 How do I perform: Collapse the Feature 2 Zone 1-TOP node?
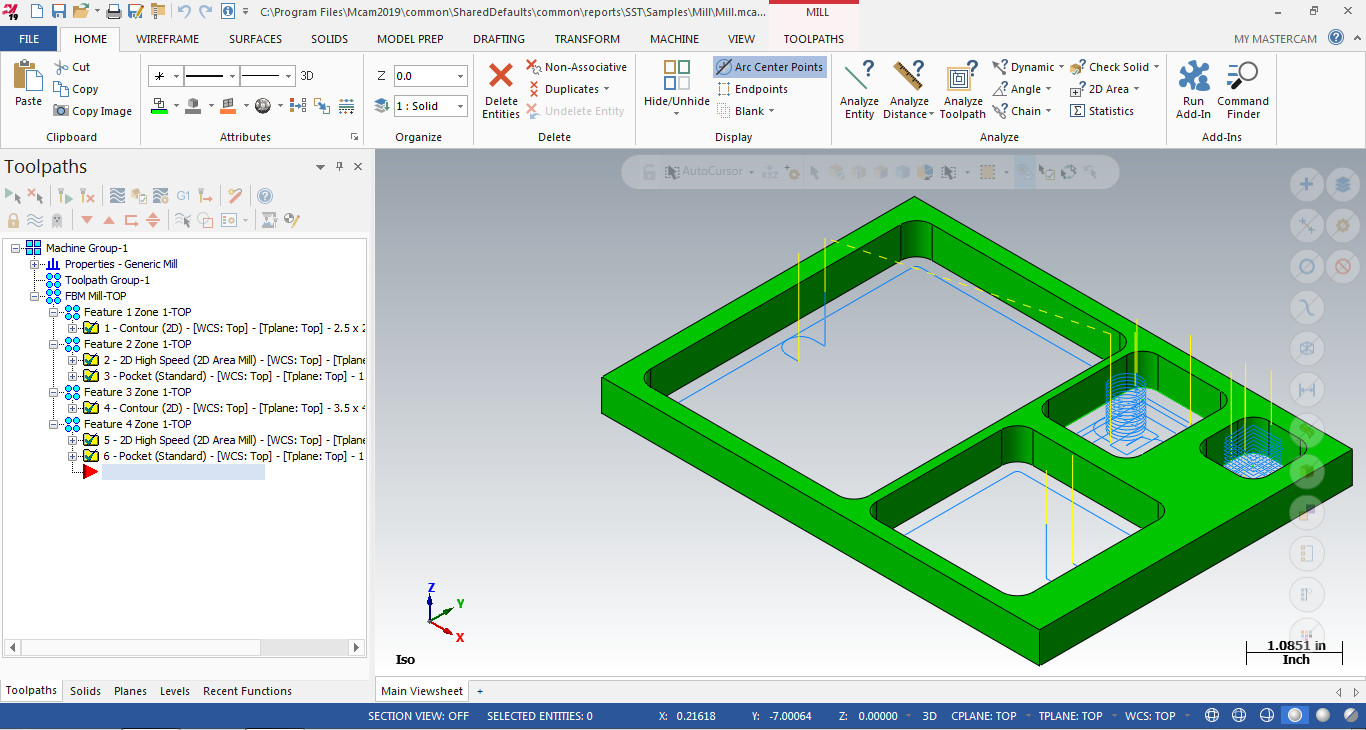click(58, 344)
